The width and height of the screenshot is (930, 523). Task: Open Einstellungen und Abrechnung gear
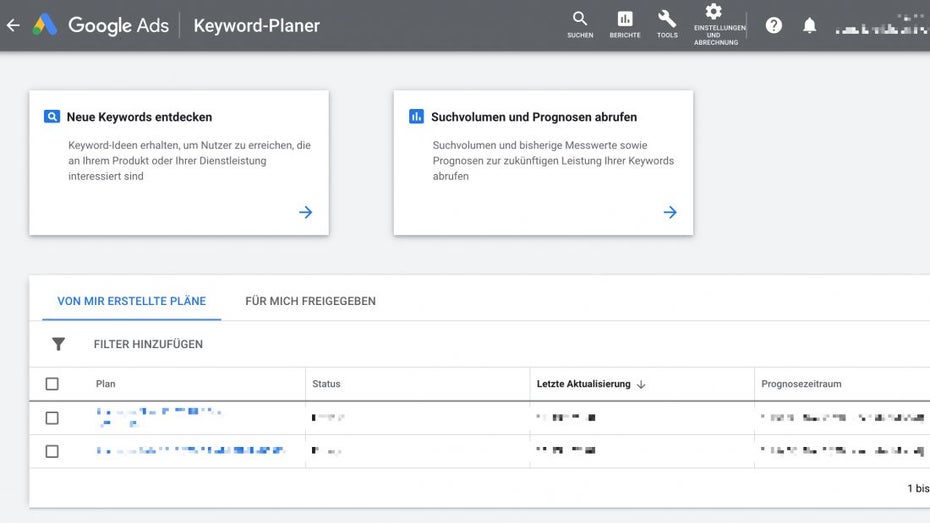(x=715, y=25)
